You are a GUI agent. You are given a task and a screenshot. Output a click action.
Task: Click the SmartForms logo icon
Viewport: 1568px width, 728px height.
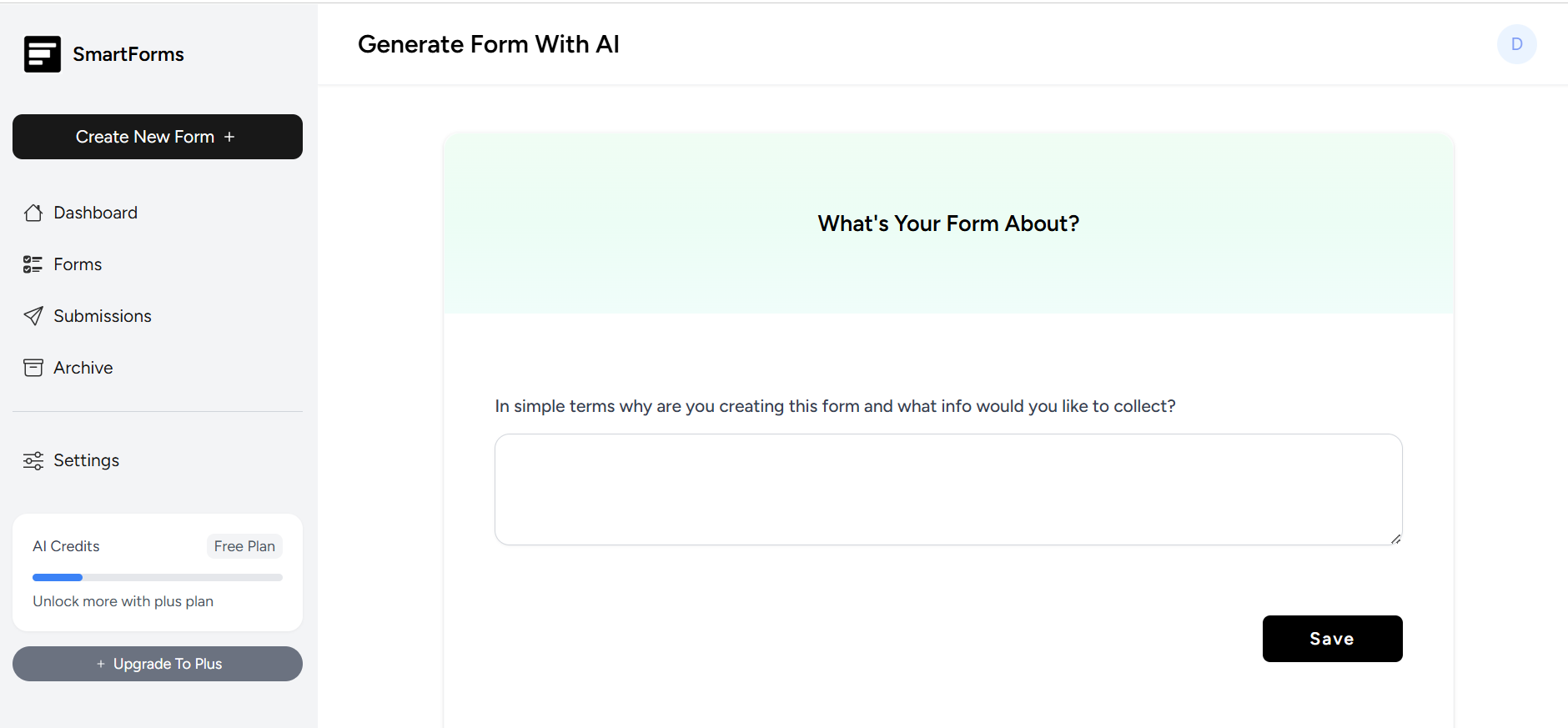(43, 53)
